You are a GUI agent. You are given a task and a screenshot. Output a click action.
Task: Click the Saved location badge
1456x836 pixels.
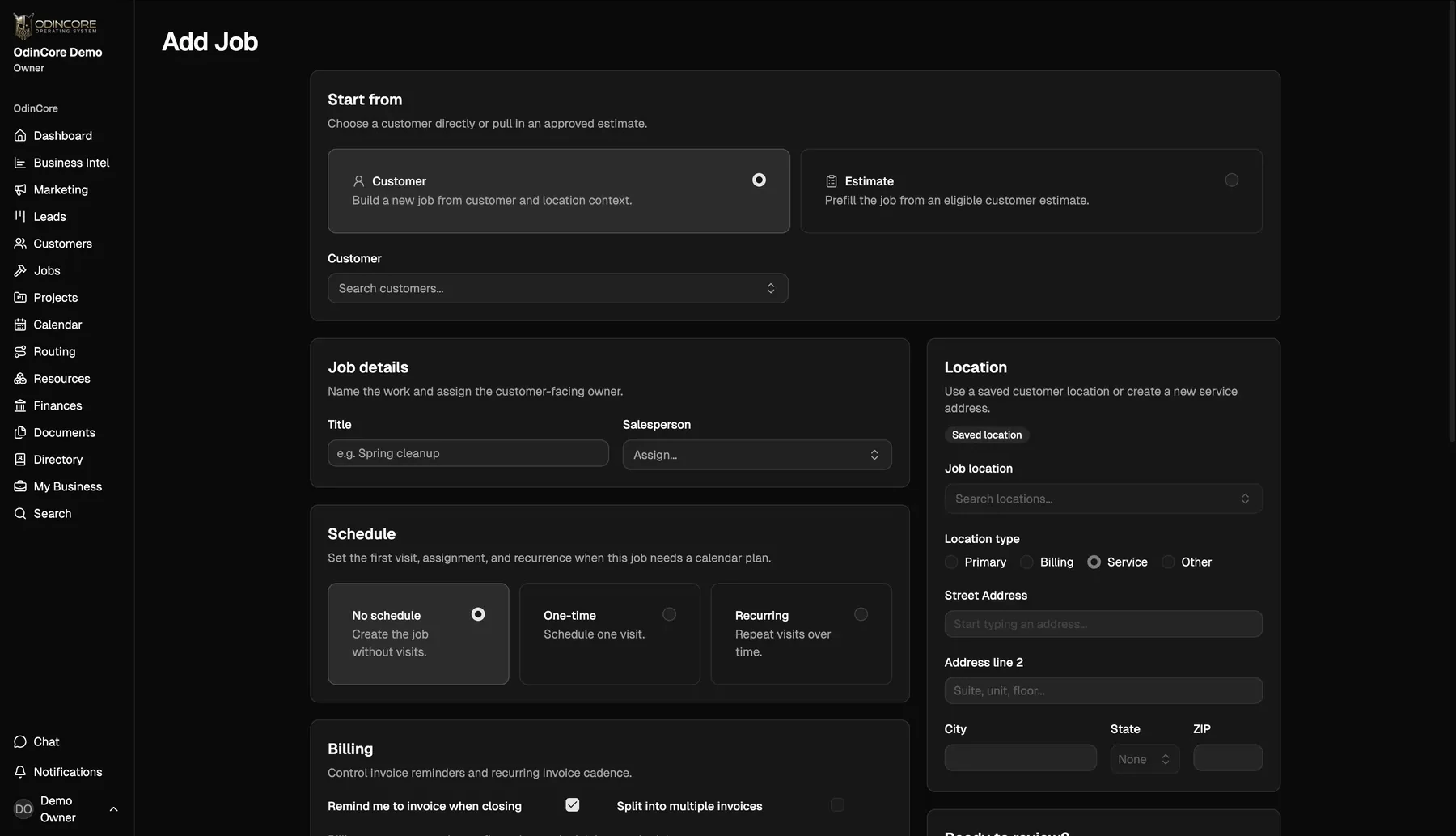tap(987, 435)
